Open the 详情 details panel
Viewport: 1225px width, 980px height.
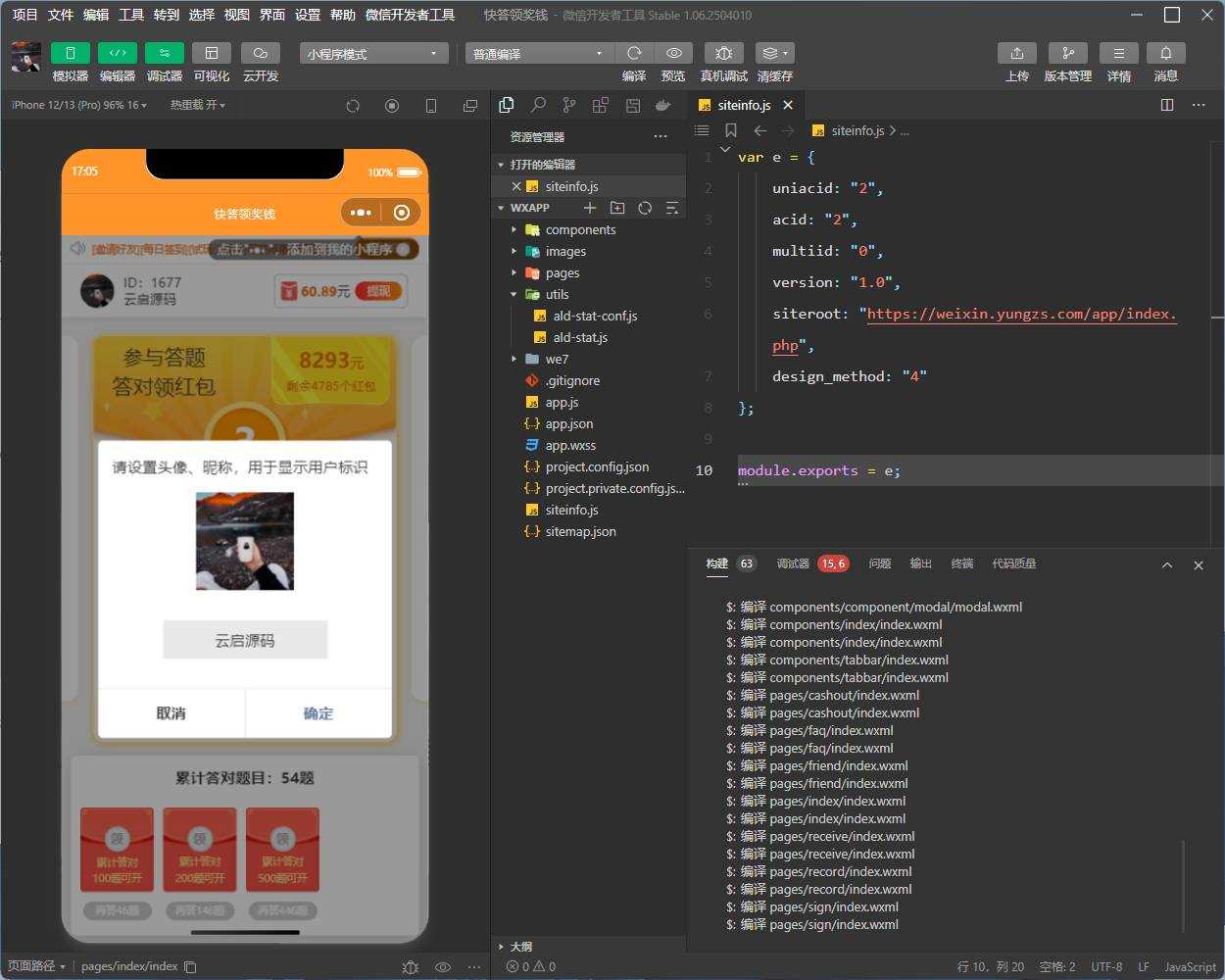click(x=1119, y=53)
